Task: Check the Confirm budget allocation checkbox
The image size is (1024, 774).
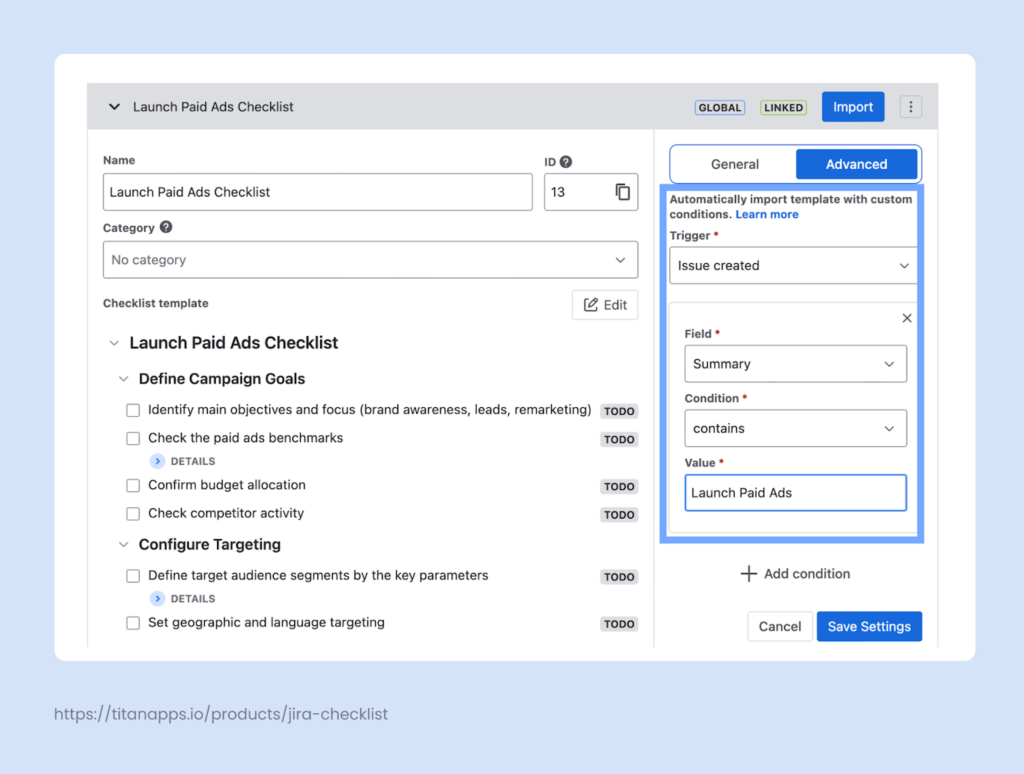Action: [133, 486]
